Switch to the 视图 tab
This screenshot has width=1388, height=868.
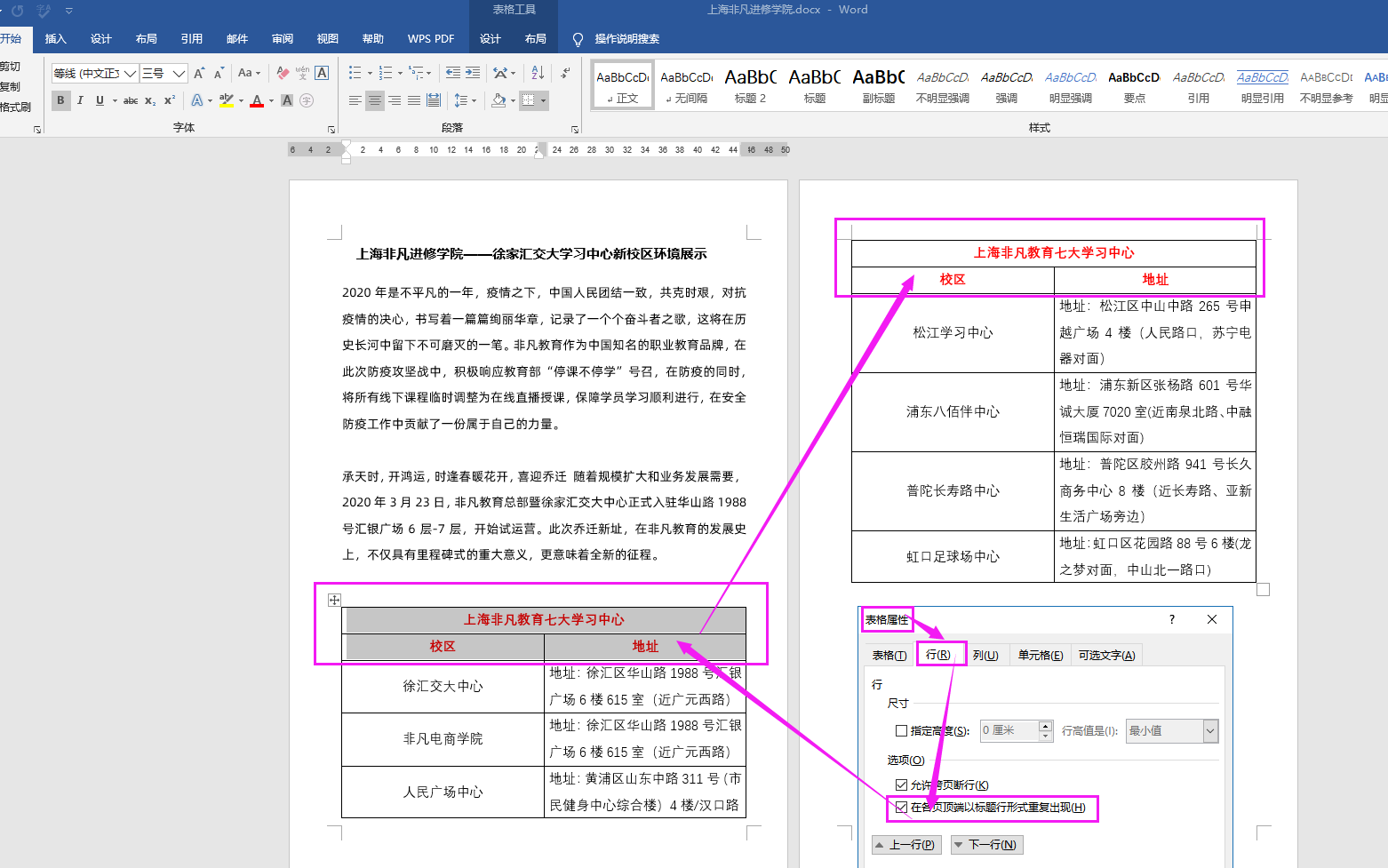point(328,39)
